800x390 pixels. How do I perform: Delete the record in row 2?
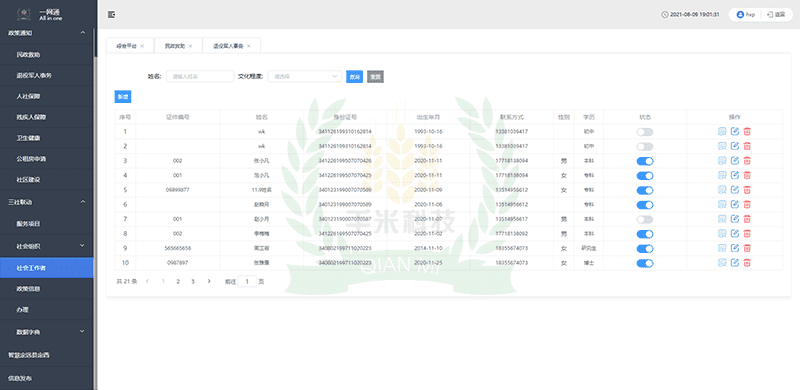(x=747, y=146)
